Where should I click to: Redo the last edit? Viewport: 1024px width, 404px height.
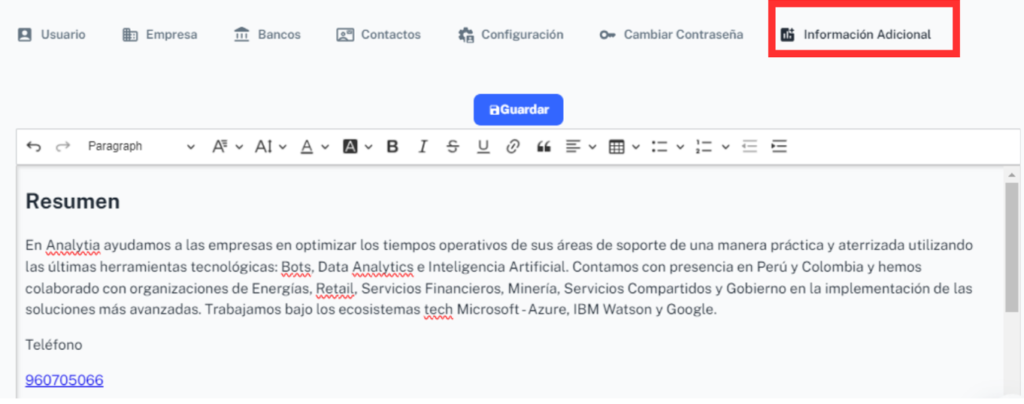click(63, 147)
